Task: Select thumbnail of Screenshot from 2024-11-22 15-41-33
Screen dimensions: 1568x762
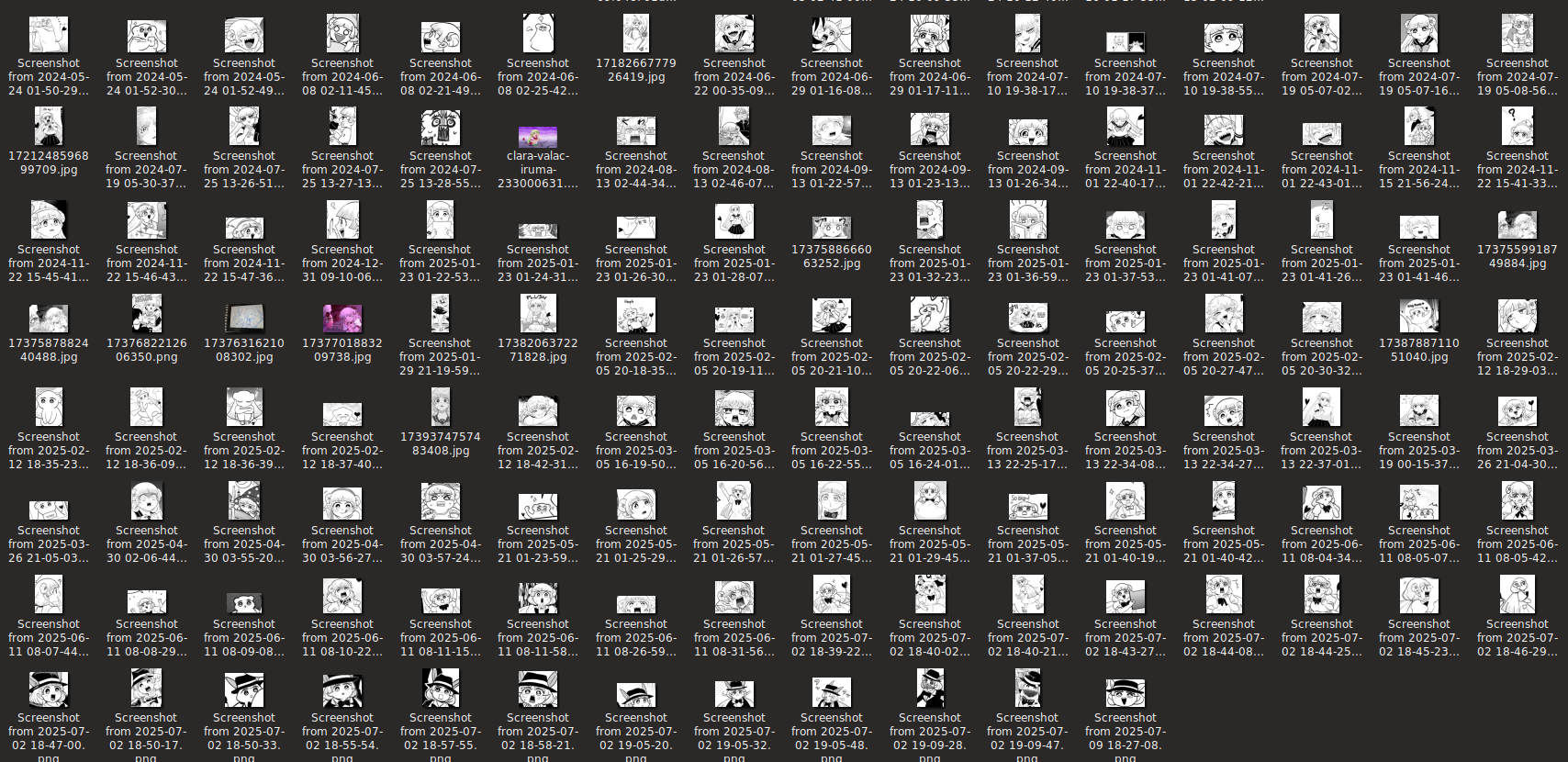Action: [1518, 127]
